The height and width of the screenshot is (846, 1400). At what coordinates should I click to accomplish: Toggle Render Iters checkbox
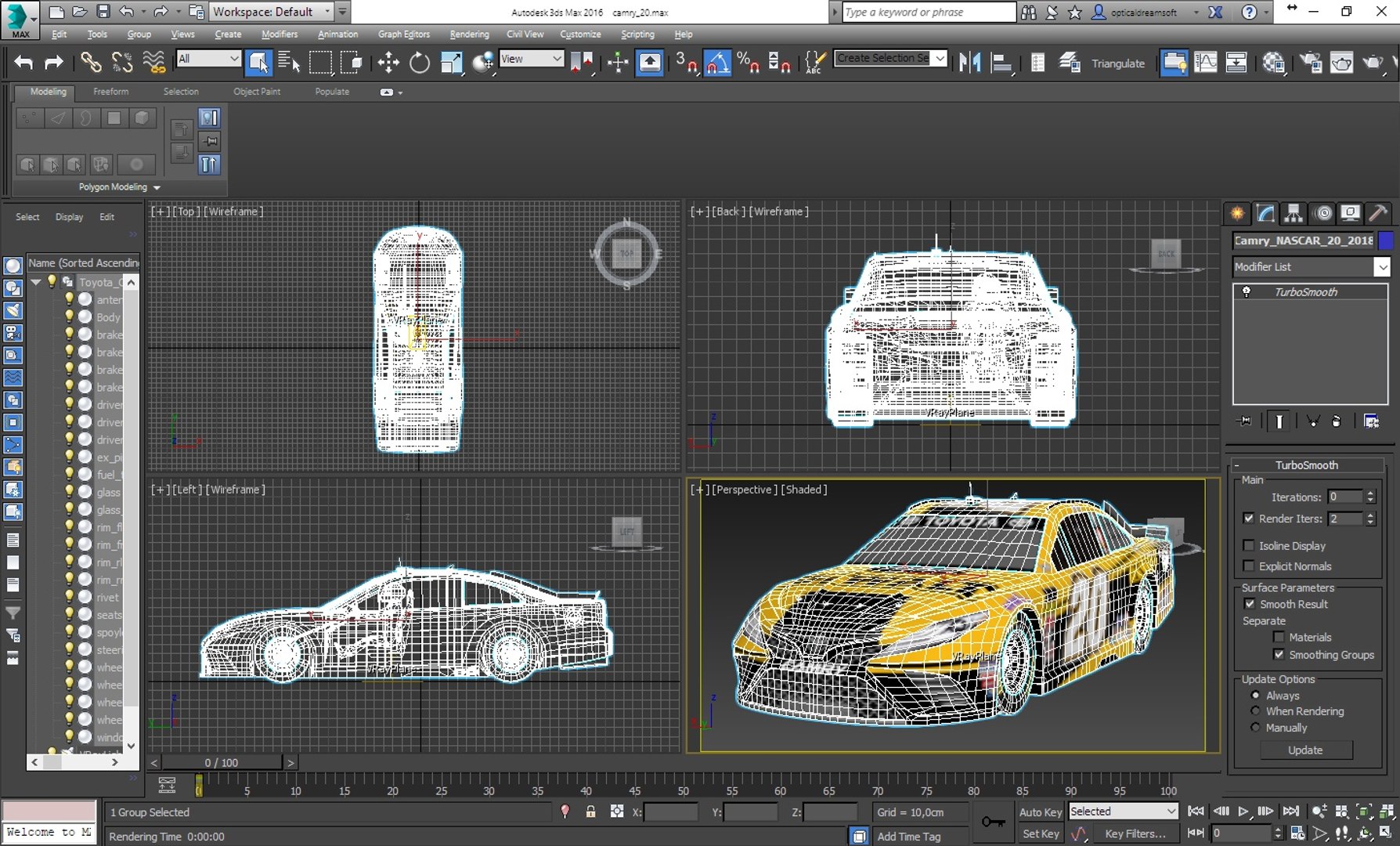[x=1249, y=518]
